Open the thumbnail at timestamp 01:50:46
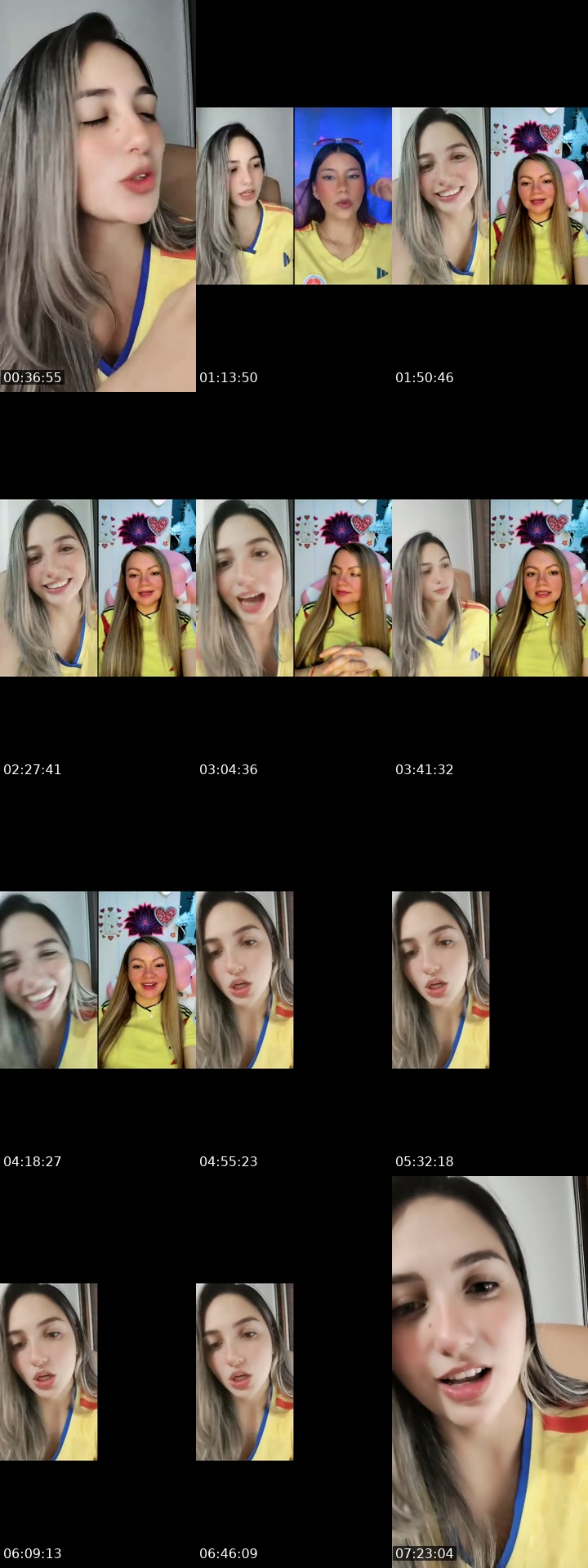The image size is (588, 1568). pos(490,196)
